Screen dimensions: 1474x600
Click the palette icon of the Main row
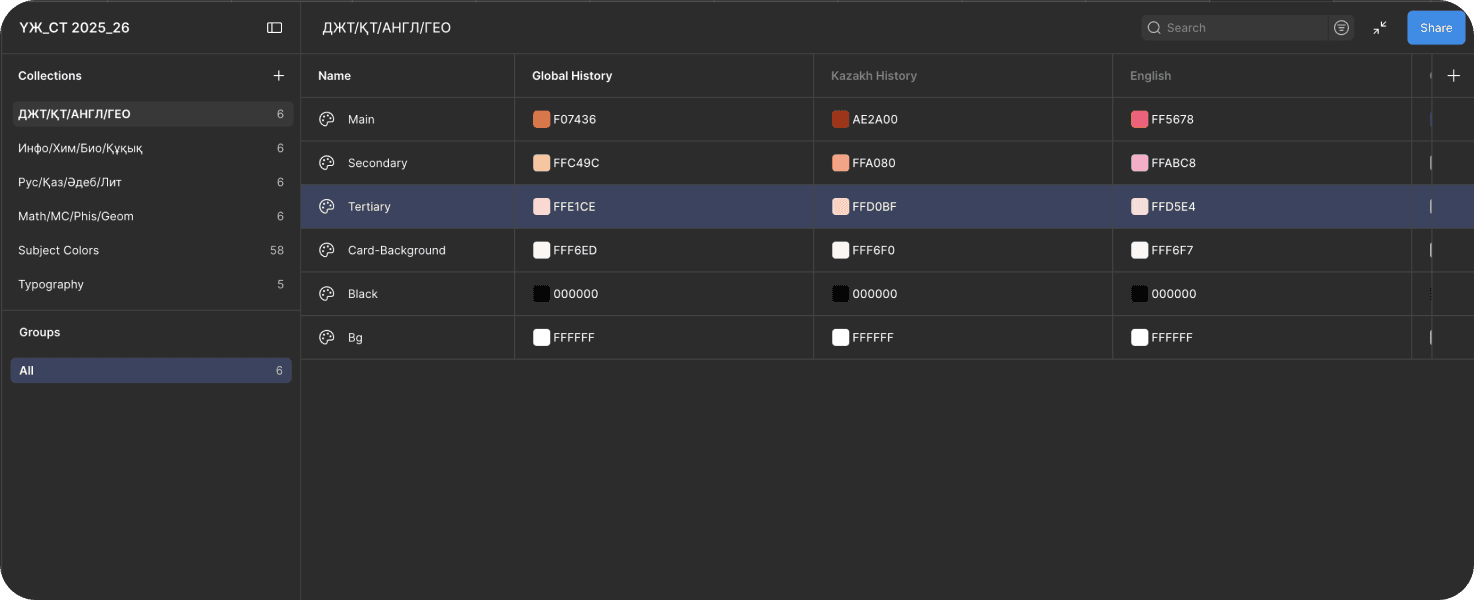[x=326, y=119]
